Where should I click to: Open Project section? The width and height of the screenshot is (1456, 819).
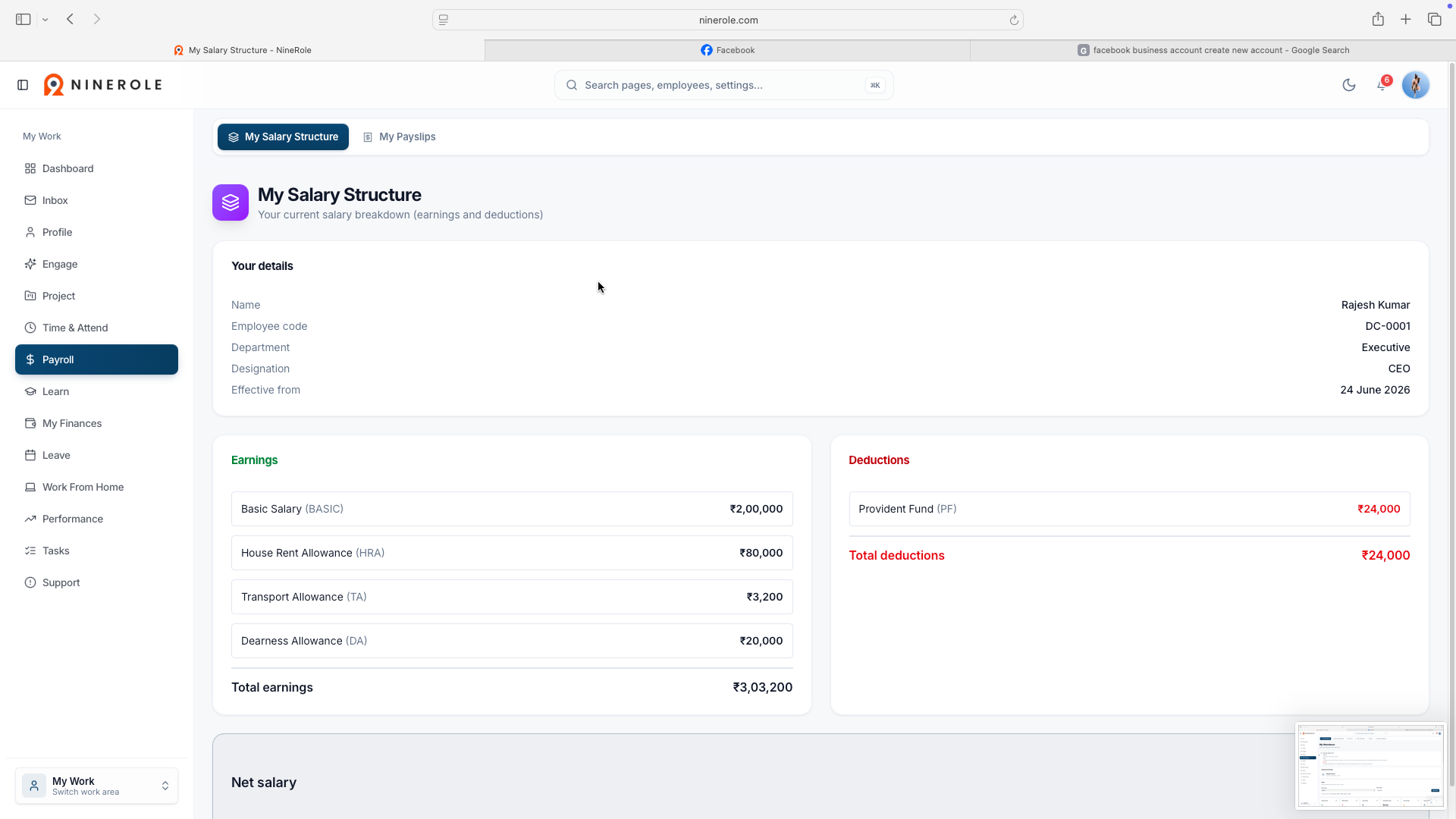[x=96, y=296]
